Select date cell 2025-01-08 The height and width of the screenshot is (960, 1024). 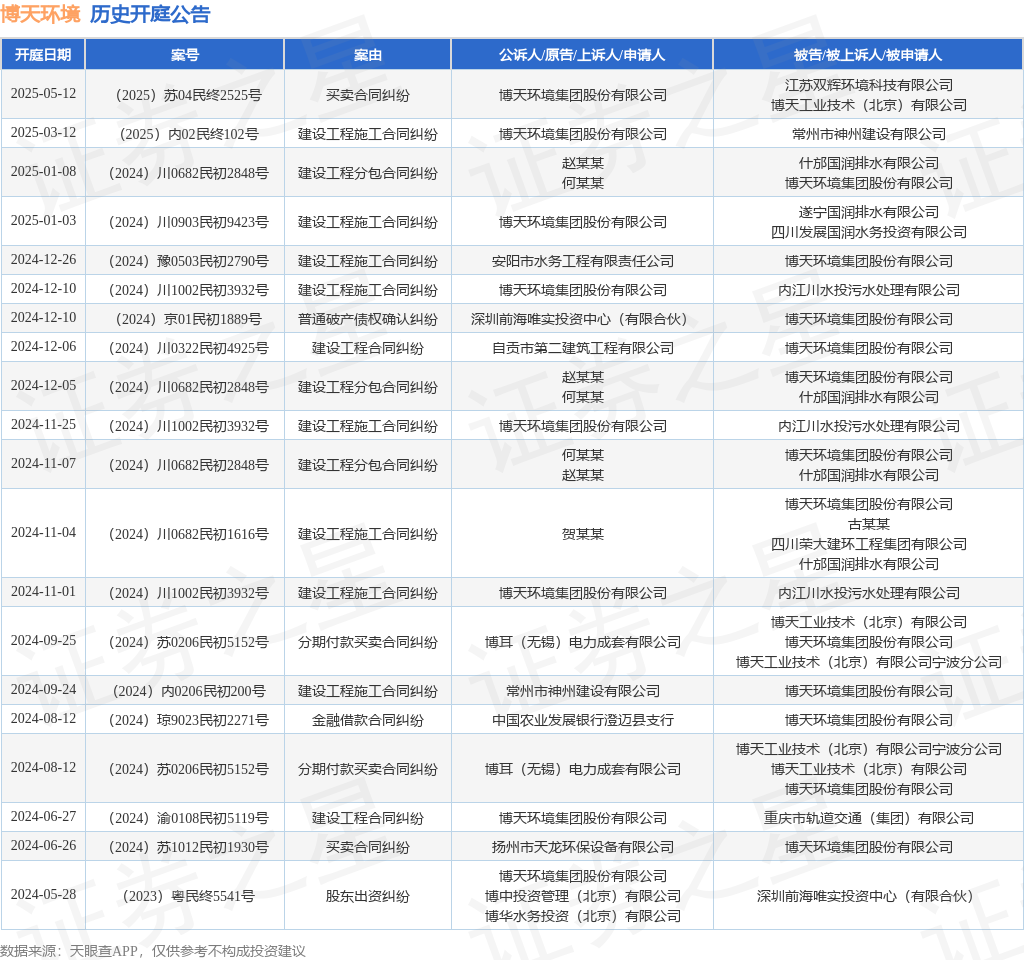point(43,171)
